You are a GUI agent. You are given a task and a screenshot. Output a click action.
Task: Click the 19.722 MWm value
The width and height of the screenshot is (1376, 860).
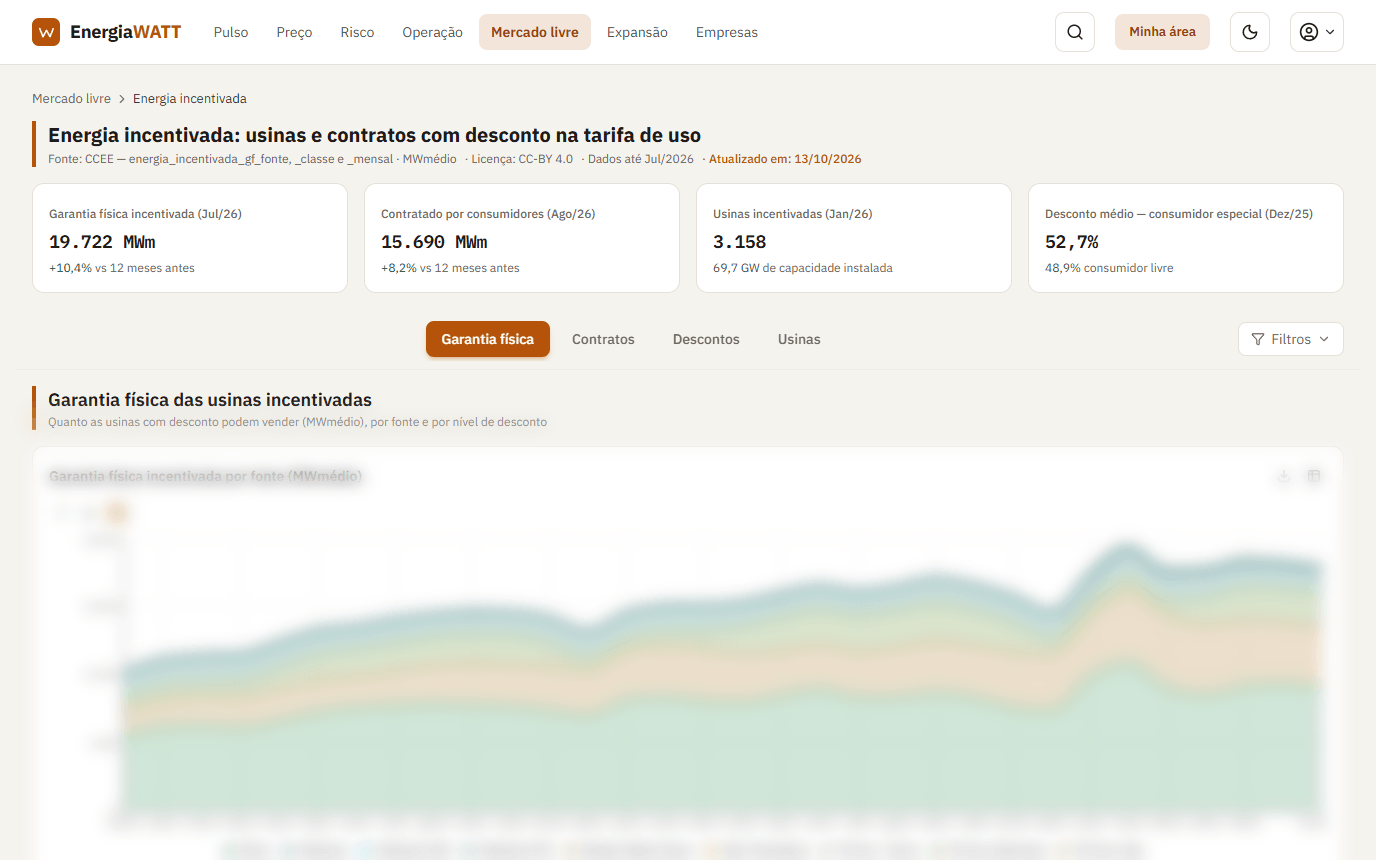coord(102,242)
